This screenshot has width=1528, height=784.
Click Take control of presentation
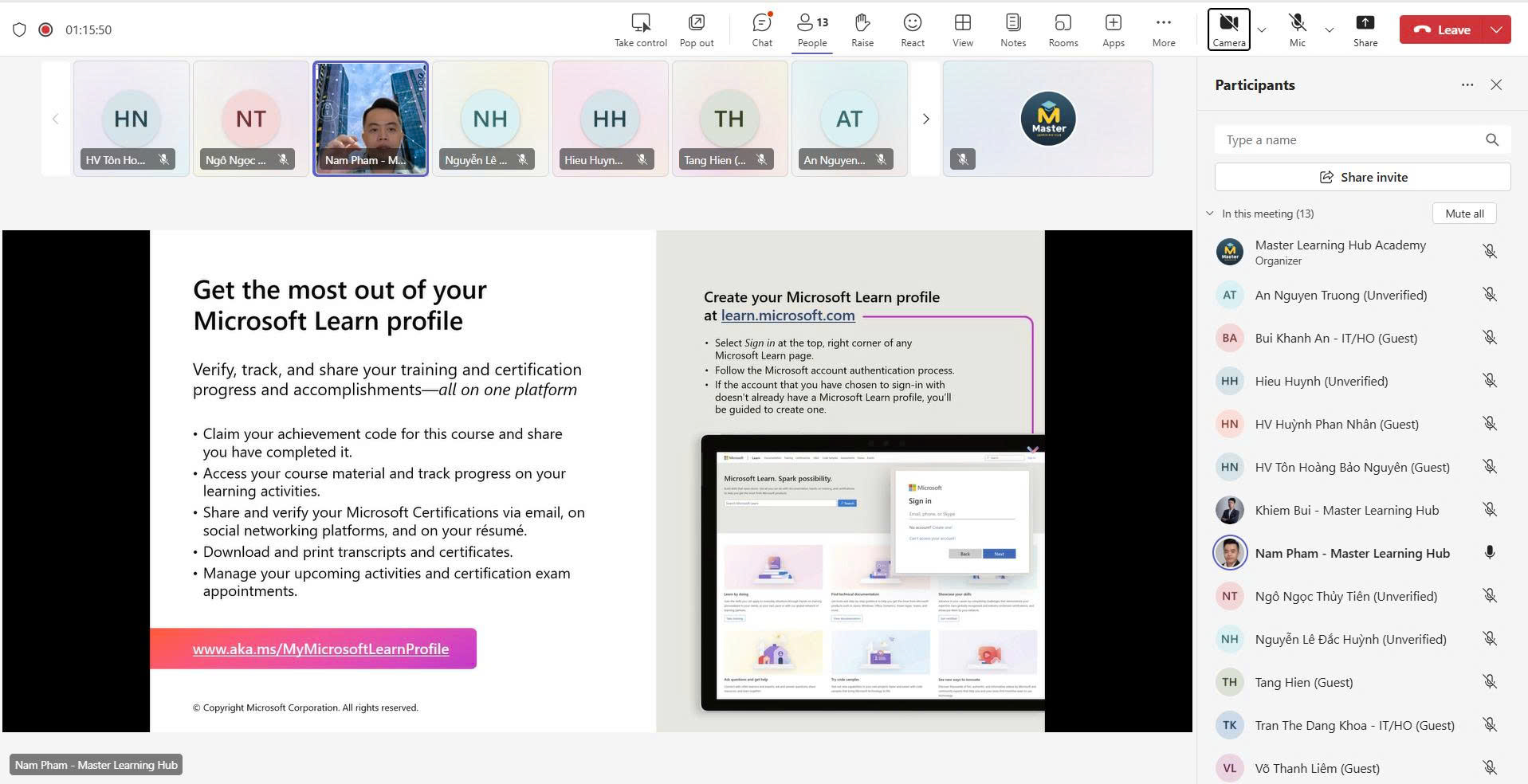click(x=640, y=29)
